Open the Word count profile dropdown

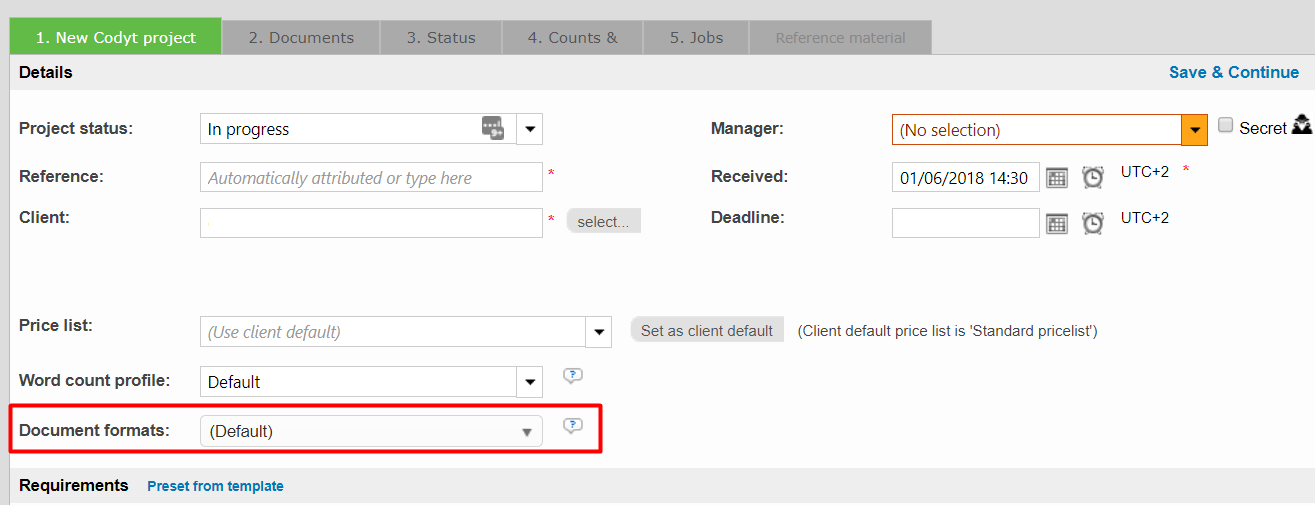coord(530,382)
